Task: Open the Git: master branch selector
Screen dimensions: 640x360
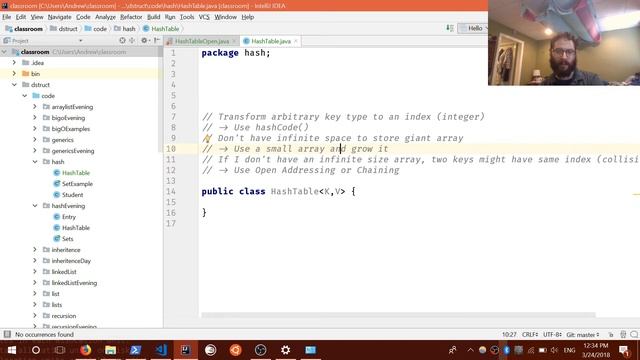Action: click(583, 335)
